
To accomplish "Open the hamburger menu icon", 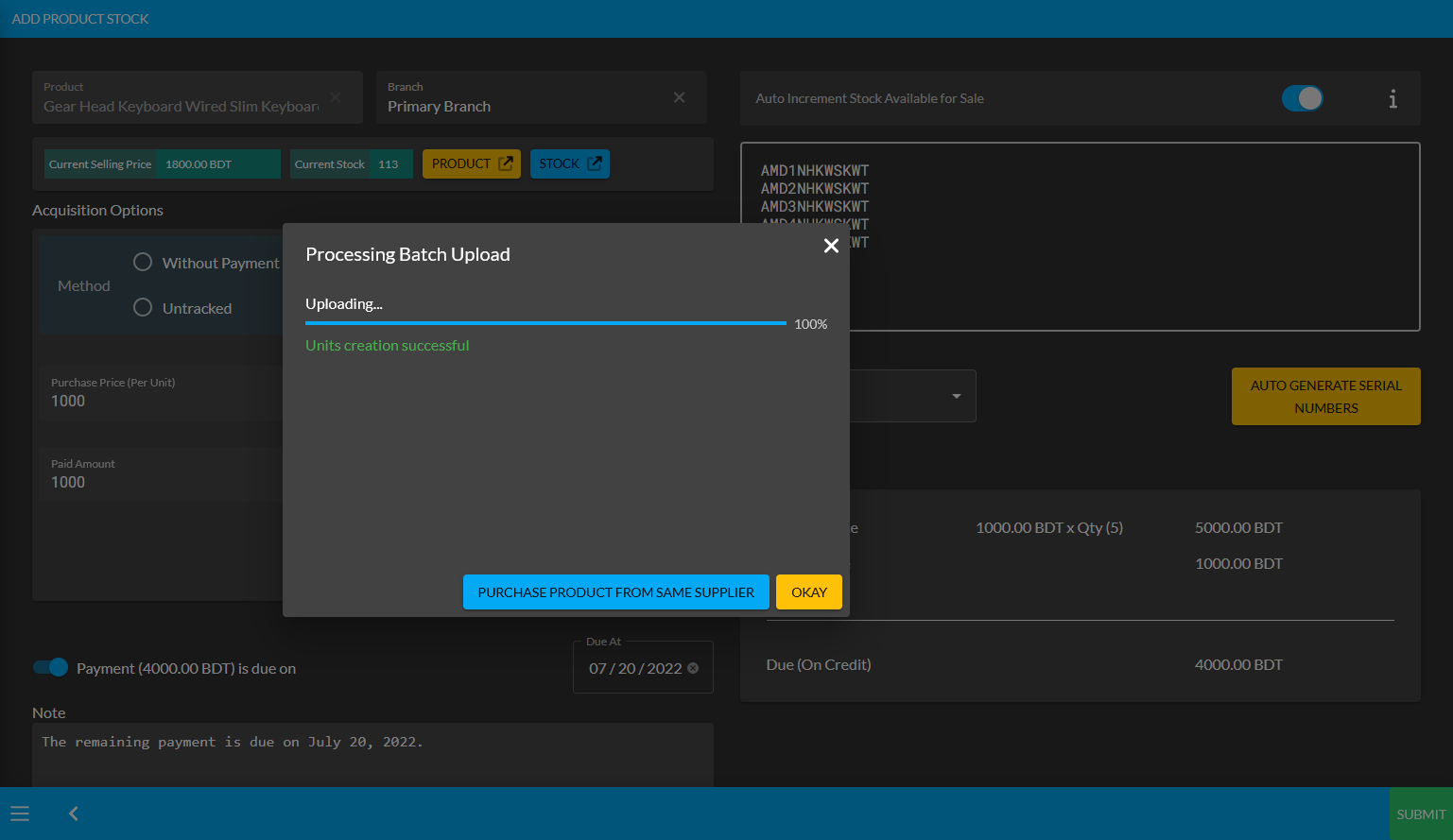I will click(20, 814).
